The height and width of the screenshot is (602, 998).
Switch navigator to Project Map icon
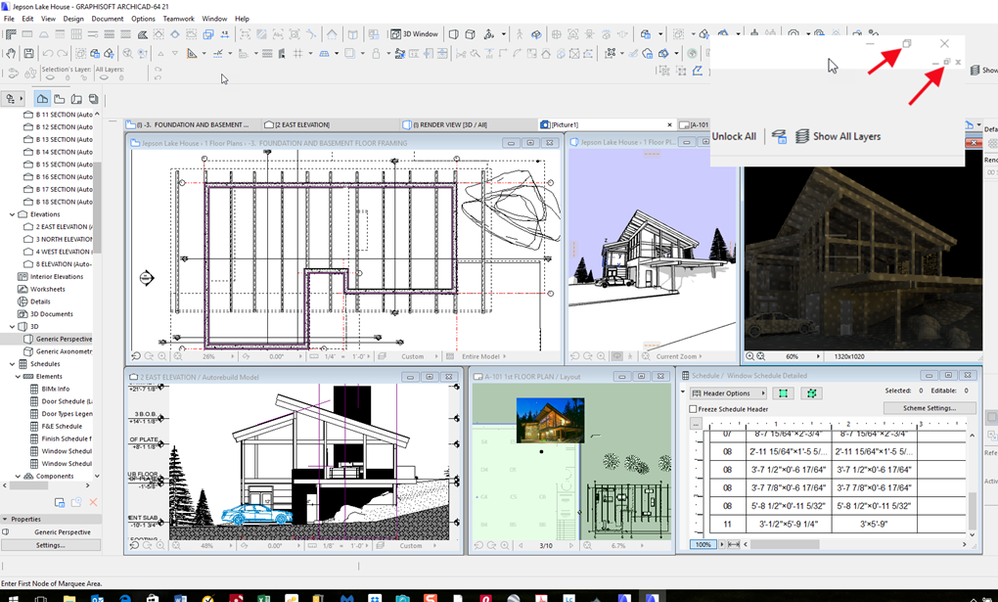[x=43, y=98]
